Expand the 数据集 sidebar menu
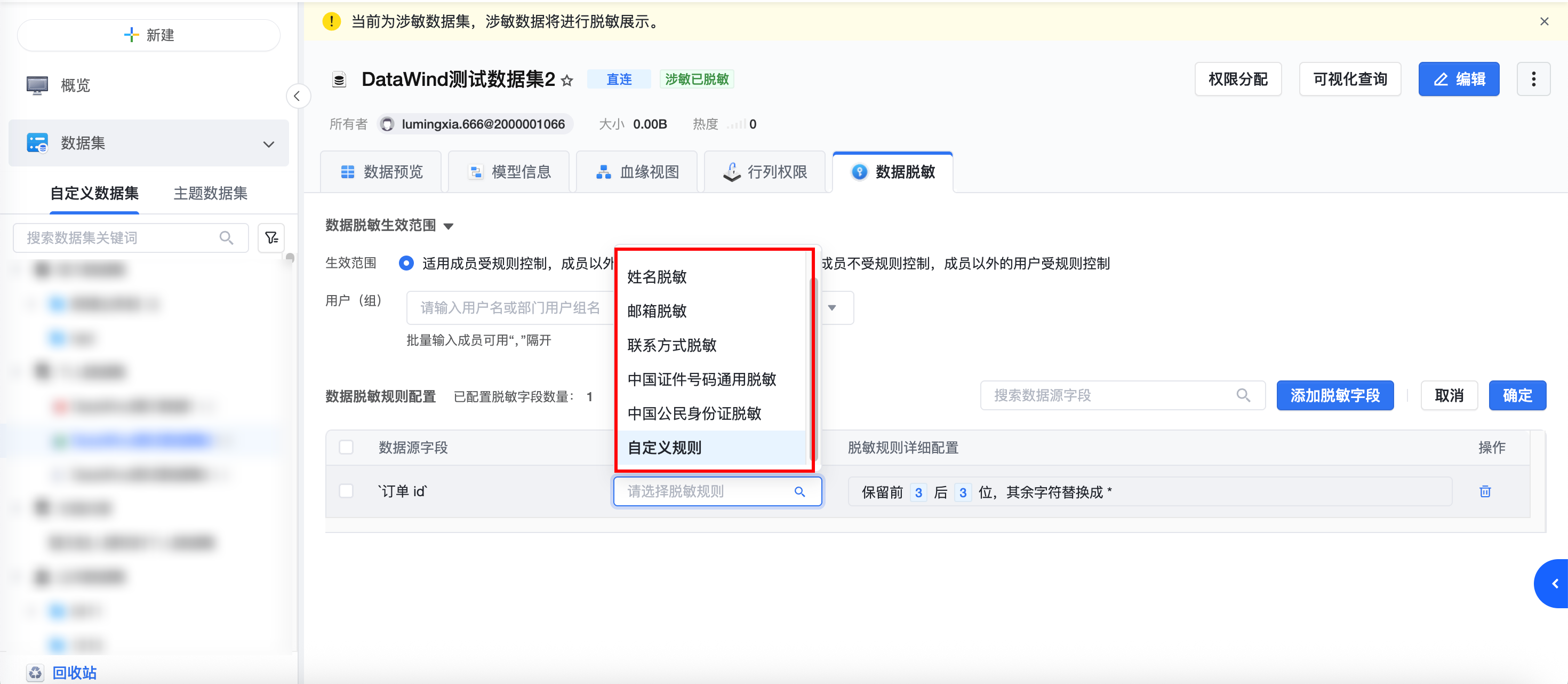This screenshot has width=1568, height=684. [x=268, y=144]
